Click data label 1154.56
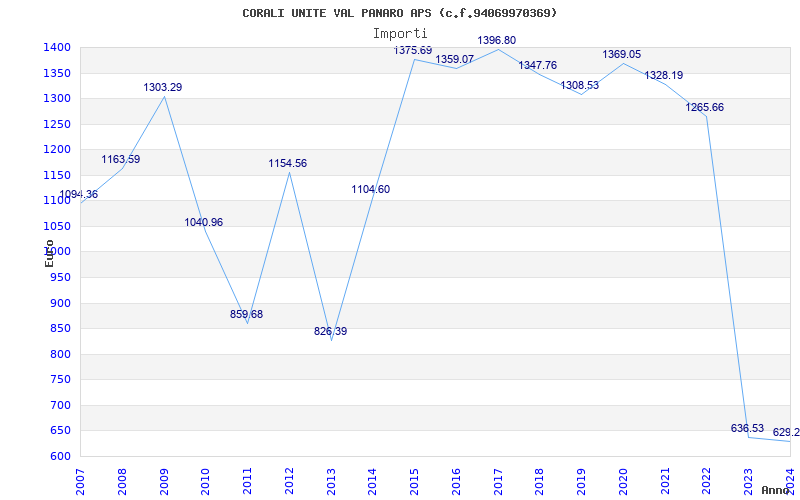The width and height of the screenshot is (800, 500). tap(288, 163)
